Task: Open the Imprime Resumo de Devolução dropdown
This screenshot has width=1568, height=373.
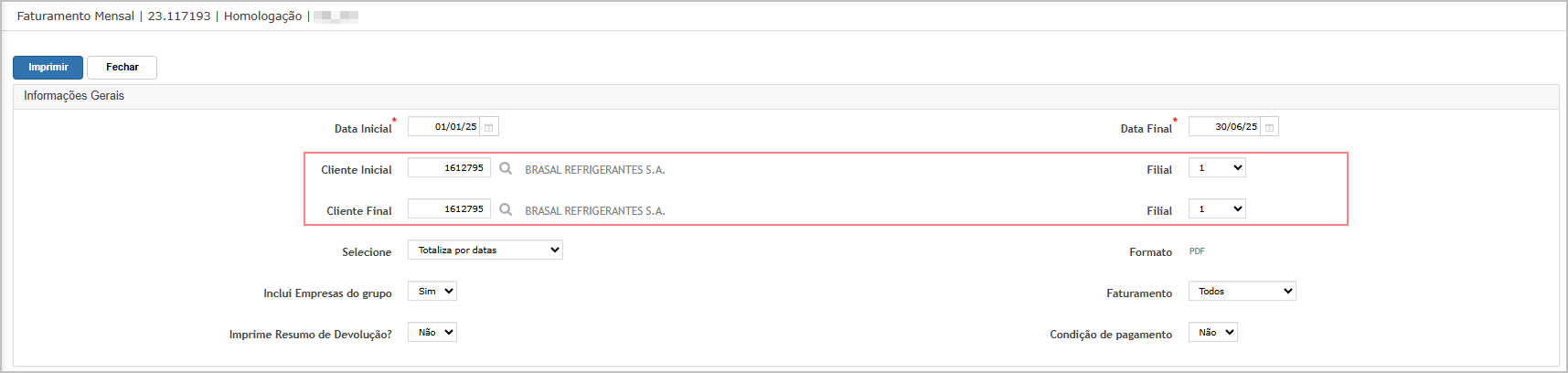Action: coord(432,333)
